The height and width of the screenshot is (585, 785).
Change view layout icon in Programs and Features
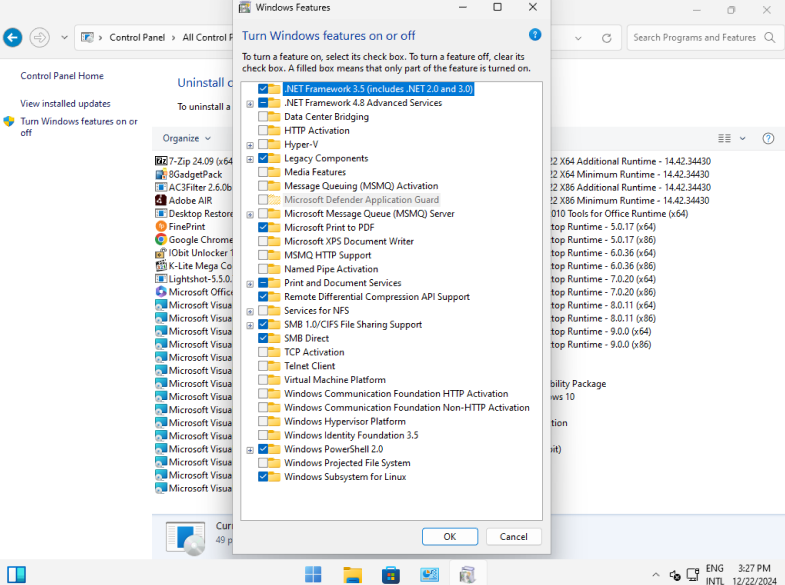[x=724, y=139]
